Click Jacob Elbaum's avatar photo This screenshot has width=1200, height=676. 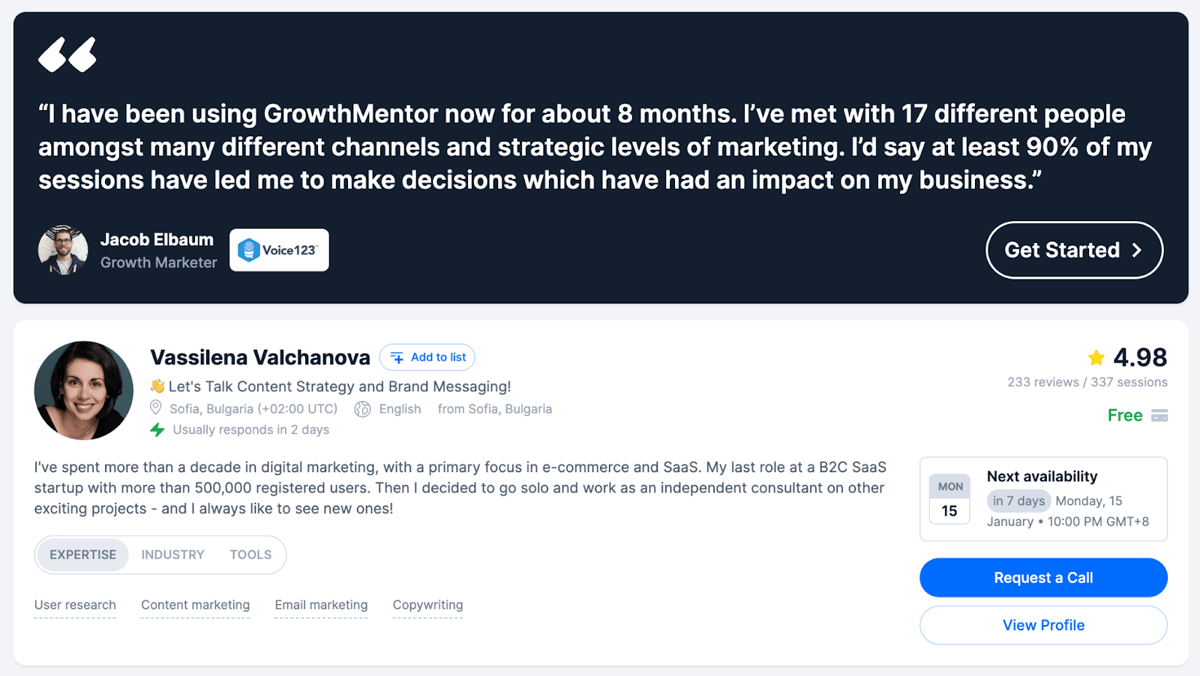point(63,250)
